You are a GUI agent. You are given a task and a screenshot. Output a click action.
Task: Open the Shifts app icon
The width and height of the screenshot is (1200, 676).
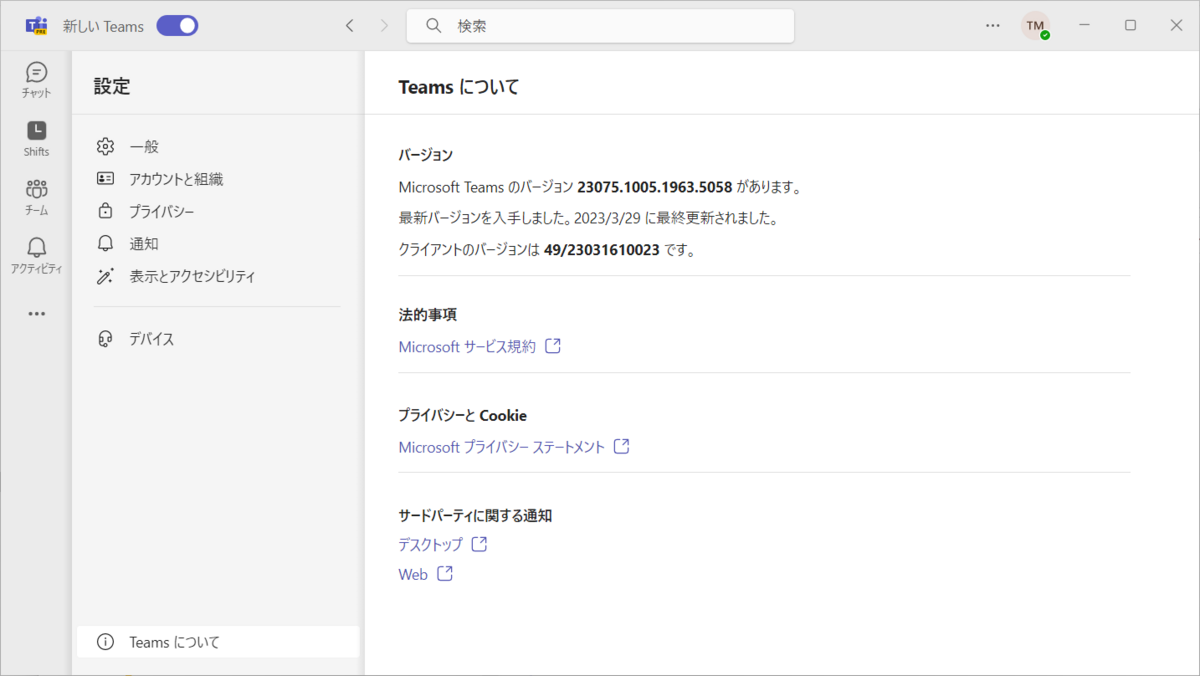[37, 139]
